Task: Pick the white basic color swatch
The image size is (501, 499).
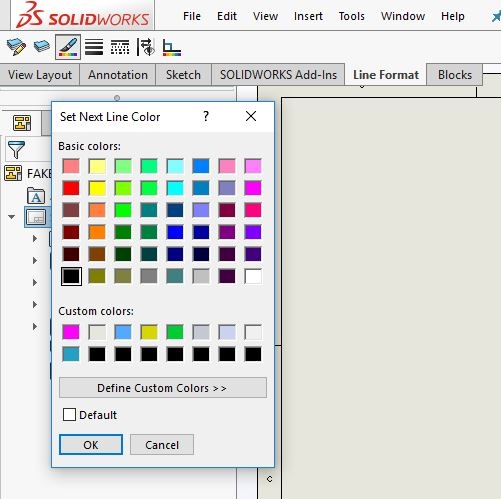Action: click(x=253, y=276)
